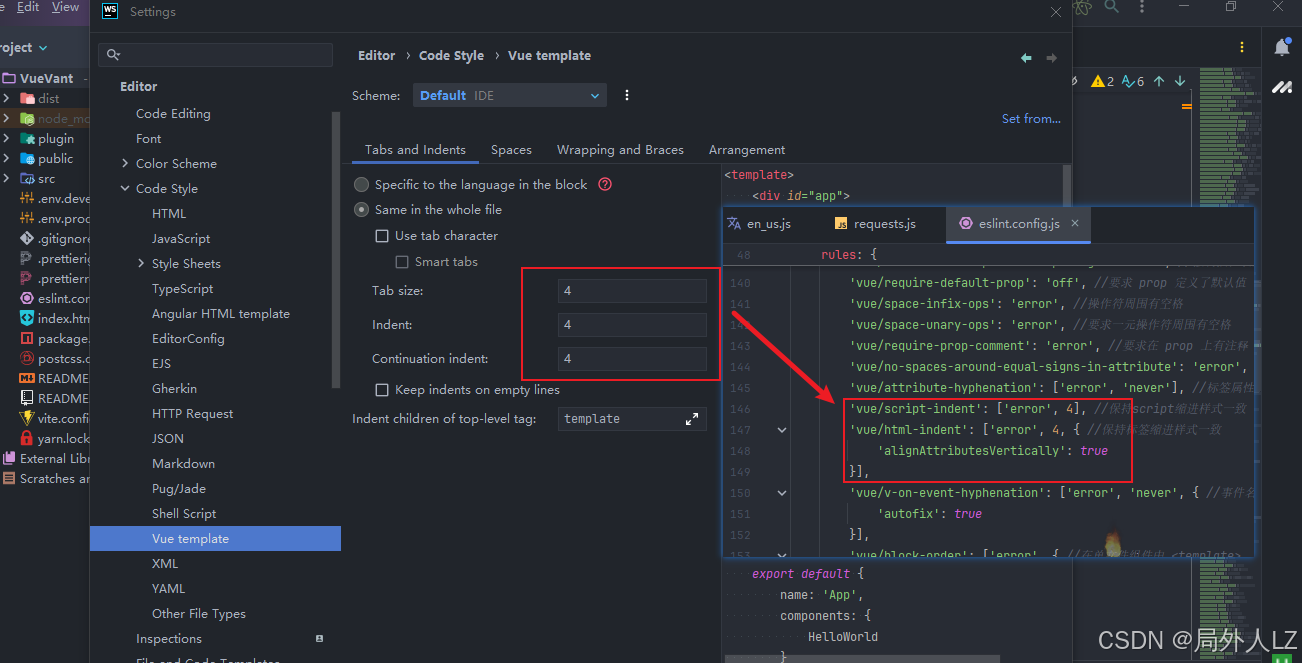Click the 'Set from...' link

coord(1031,119)
